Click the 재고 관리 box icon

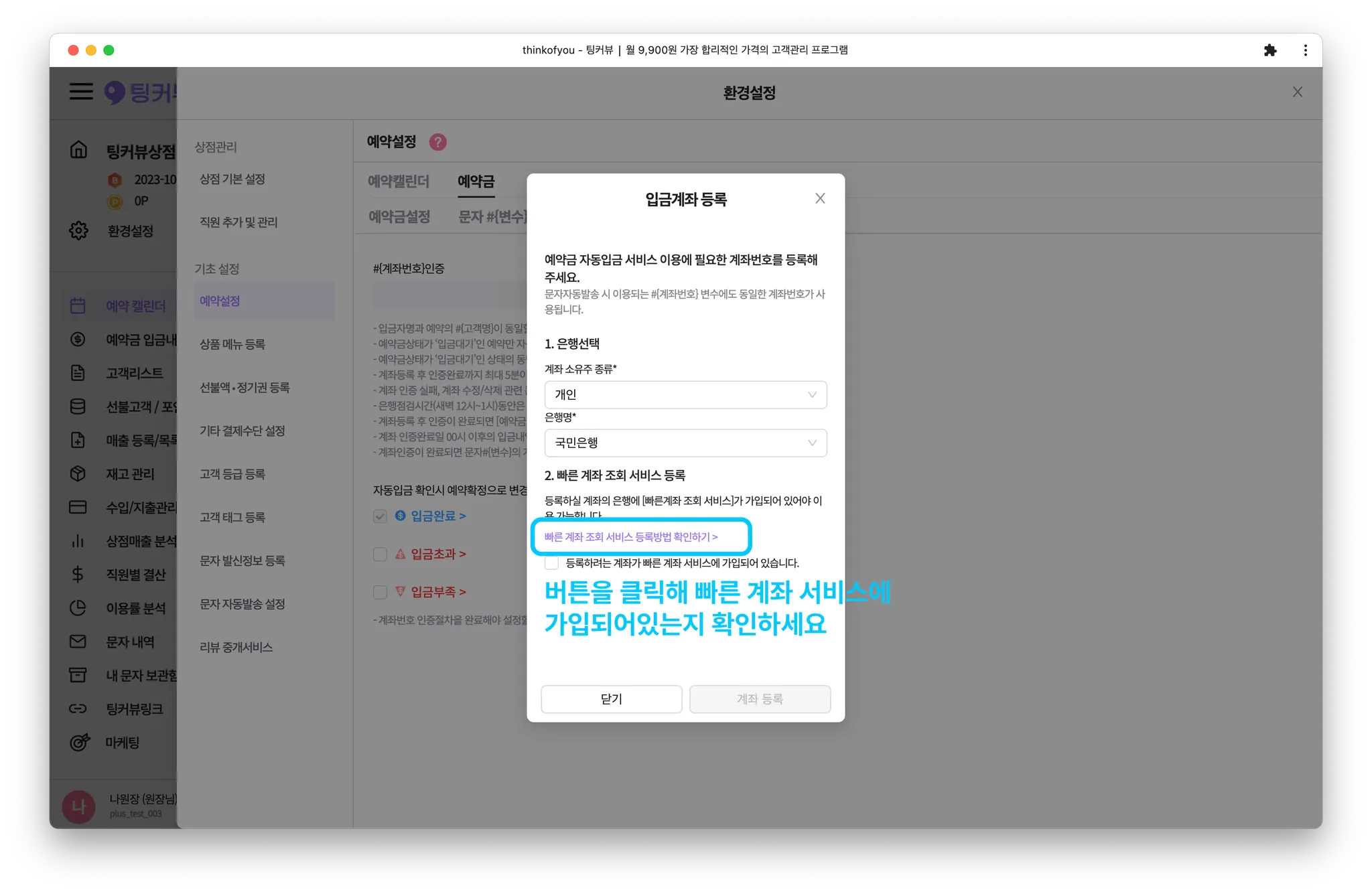(x=78, y=473)
